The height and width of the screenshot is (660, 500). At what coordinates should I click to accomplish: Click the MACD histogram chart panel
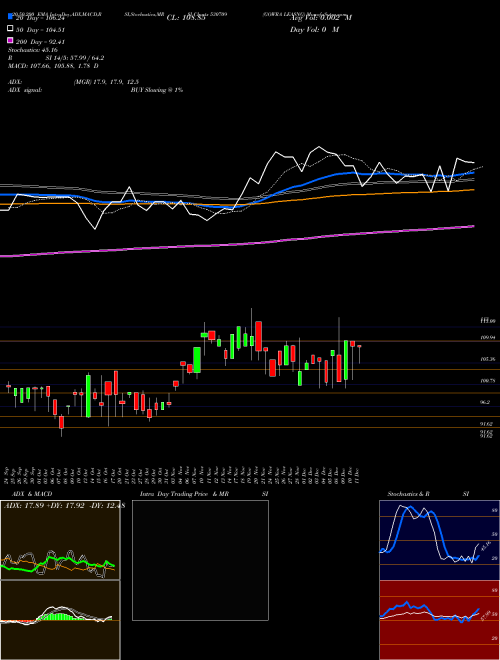coord(60,620)
